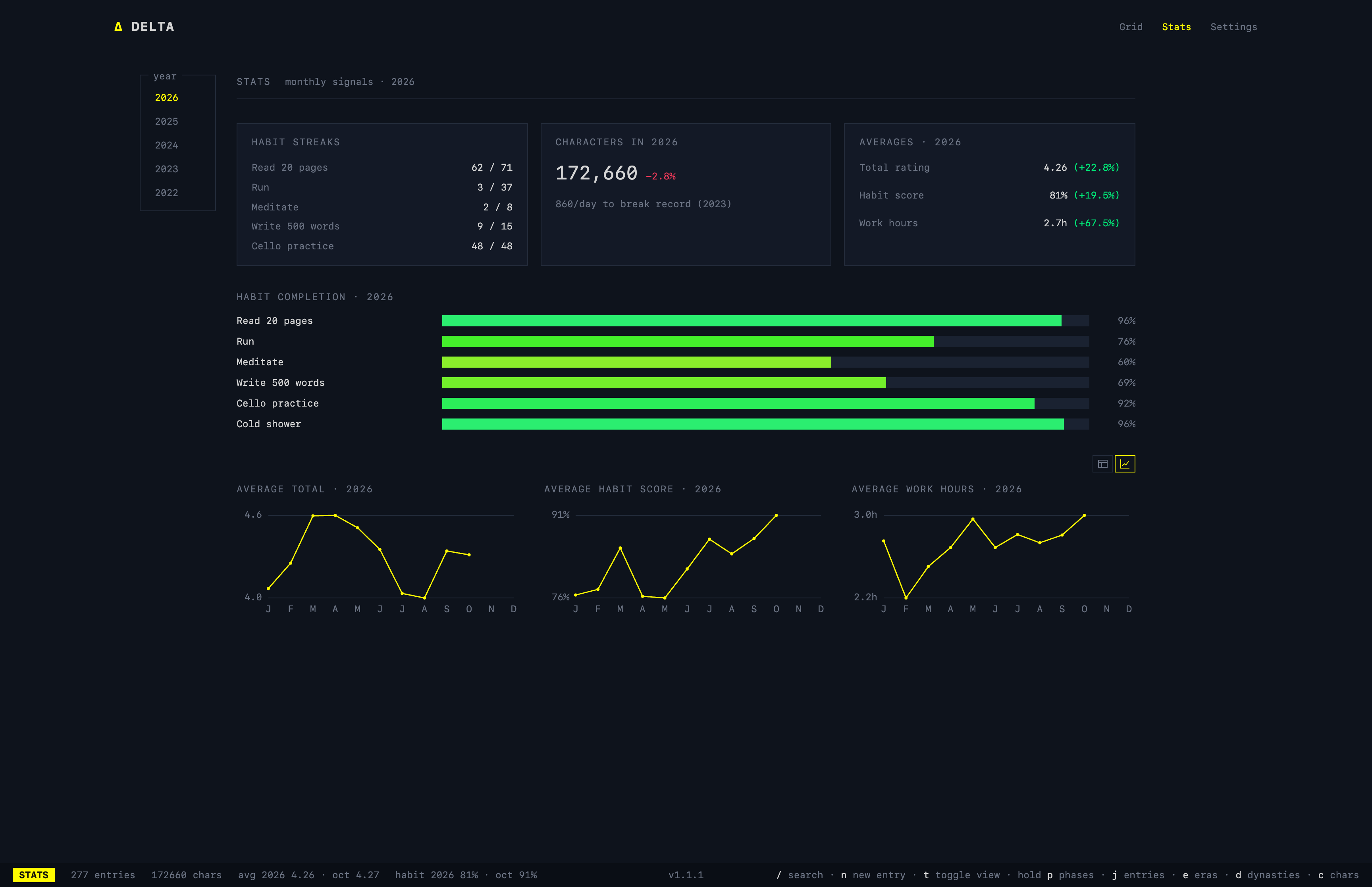Select year 2025 in sidebar
Image resolution: width=1372 pixels, height=887 pixels.
tap(166, 121)
